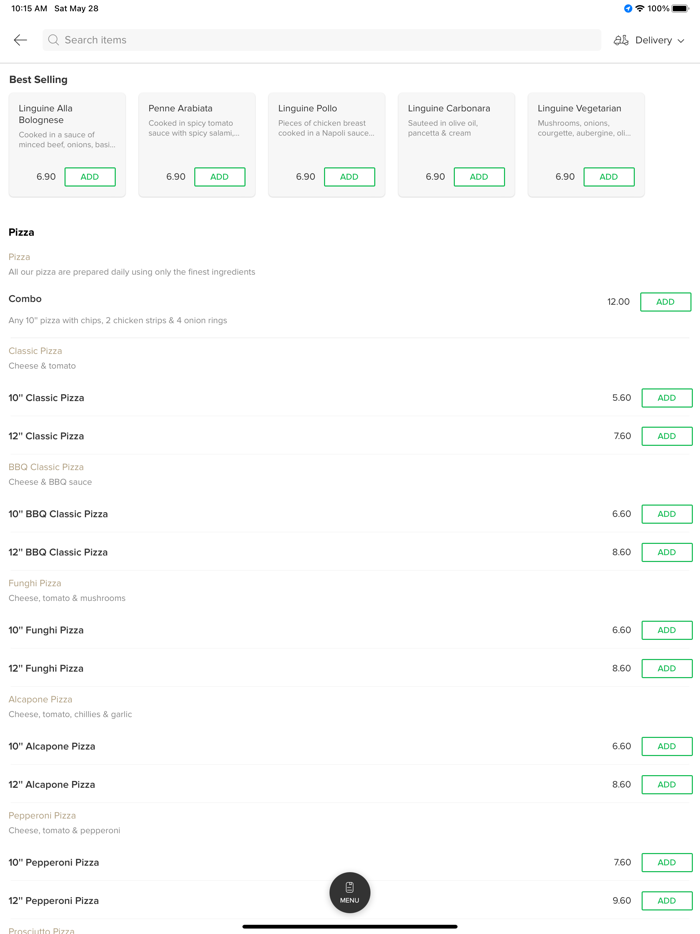The image size is (700, 934).
Task: Expand the Delivery dropdown chevron
Action: click(681, 41)
